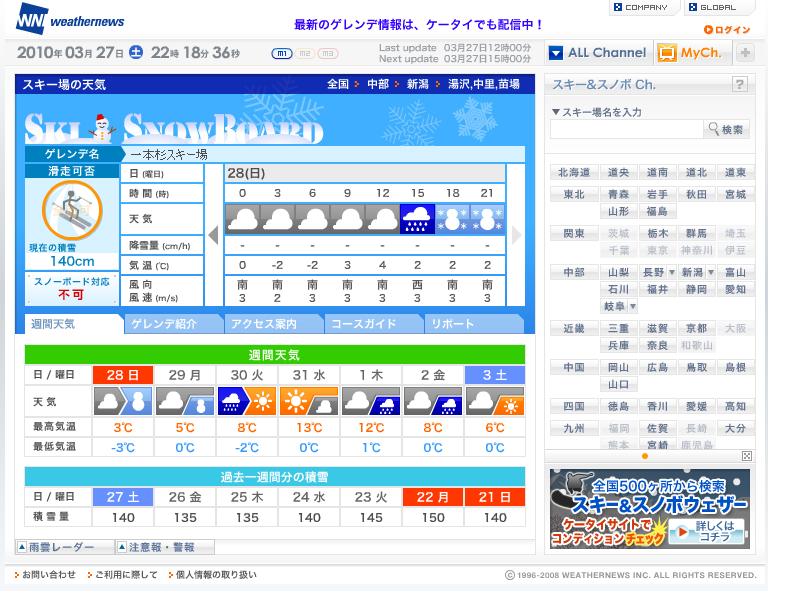Click the 15時 snow weather icon
The height and width of the screenshot is (600, 800).
pyautogui.click(x=417, y=219)
